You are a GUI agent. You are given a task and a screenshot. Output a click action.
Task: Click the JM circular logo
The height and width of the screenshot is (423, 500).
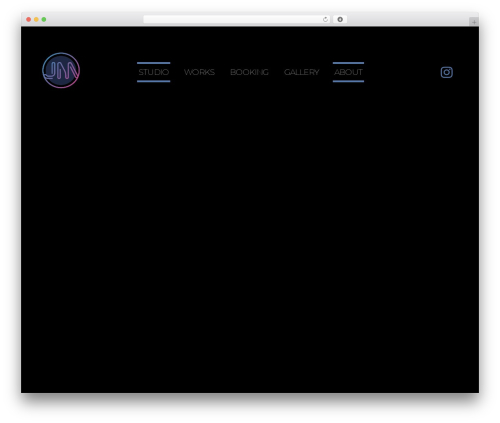[x=61, y=70]
